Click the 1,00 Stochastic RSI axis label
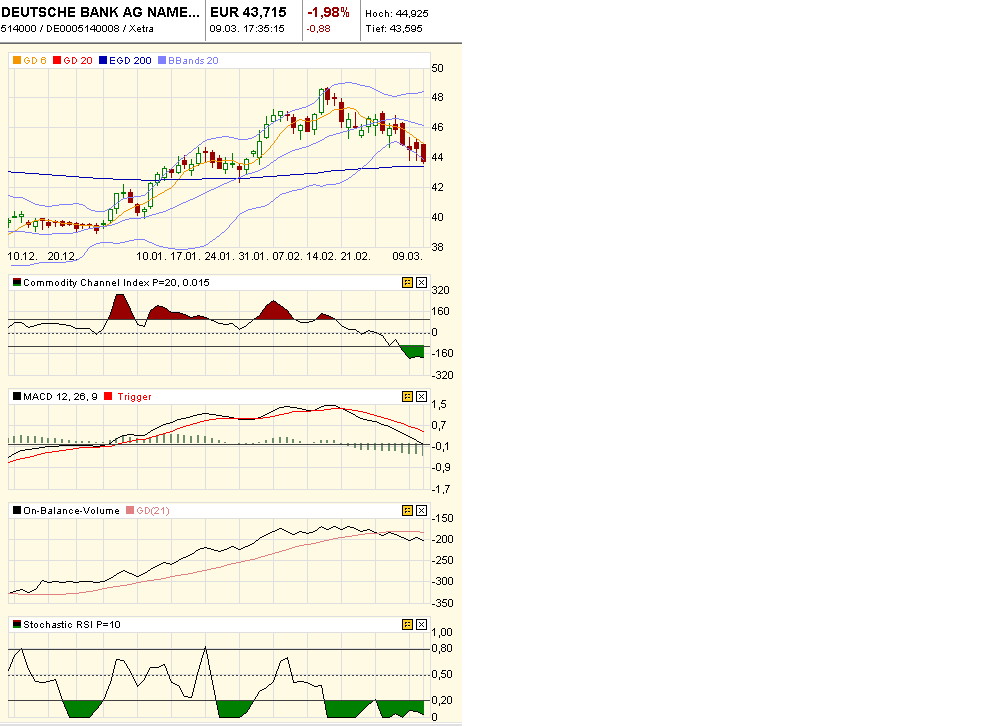The width and height of the screenshot is (1008, 726). (x=442, y=632)
